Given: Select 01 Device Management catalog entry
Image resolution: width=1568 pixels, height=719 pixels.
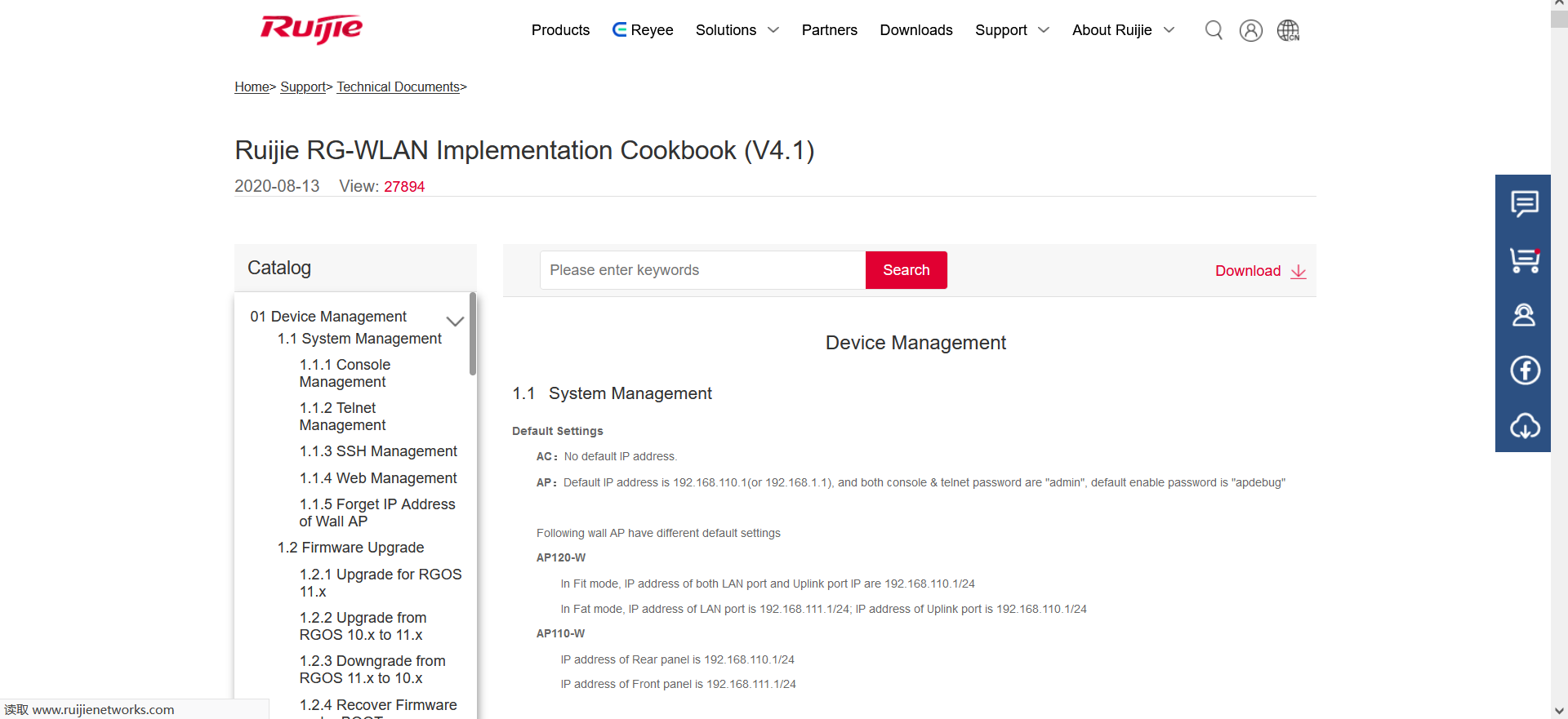Looking at the screenshot, I should [328, 317].
